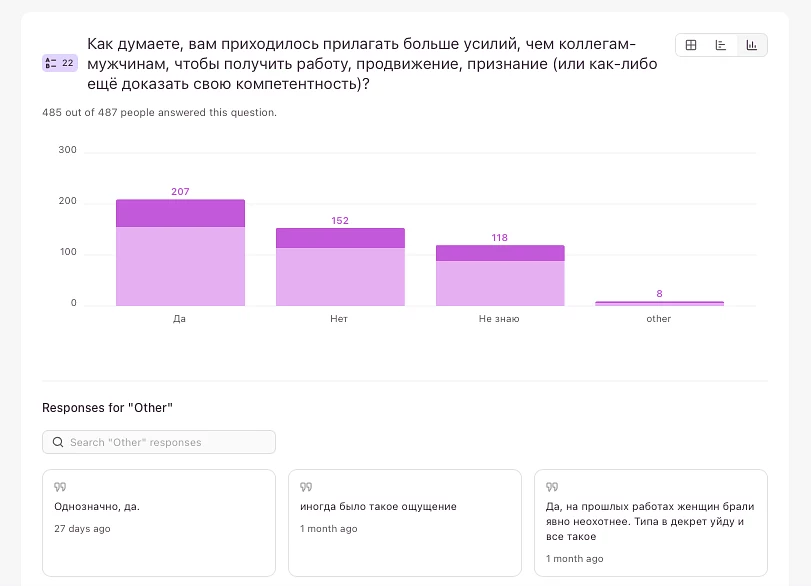Open response about "на прошлых работах"
Viewport: 811px width, 586px height.
650,523
